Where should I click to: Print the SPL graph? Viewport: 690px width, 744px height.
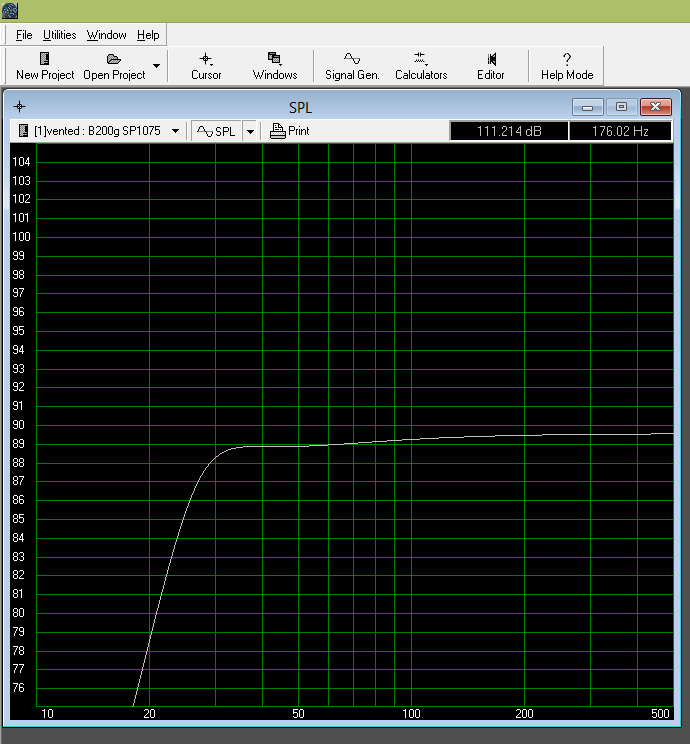[289, 131]
